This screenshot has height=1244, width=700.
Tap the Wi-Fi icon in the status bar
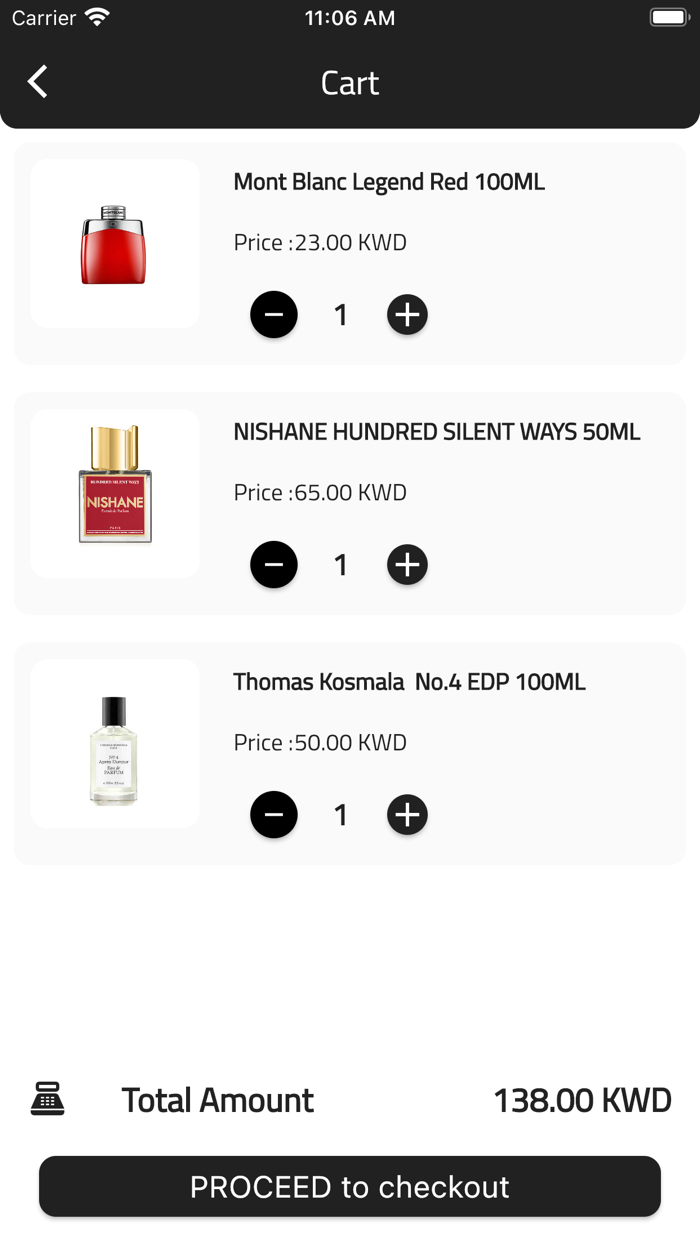[x=96, y=15]
